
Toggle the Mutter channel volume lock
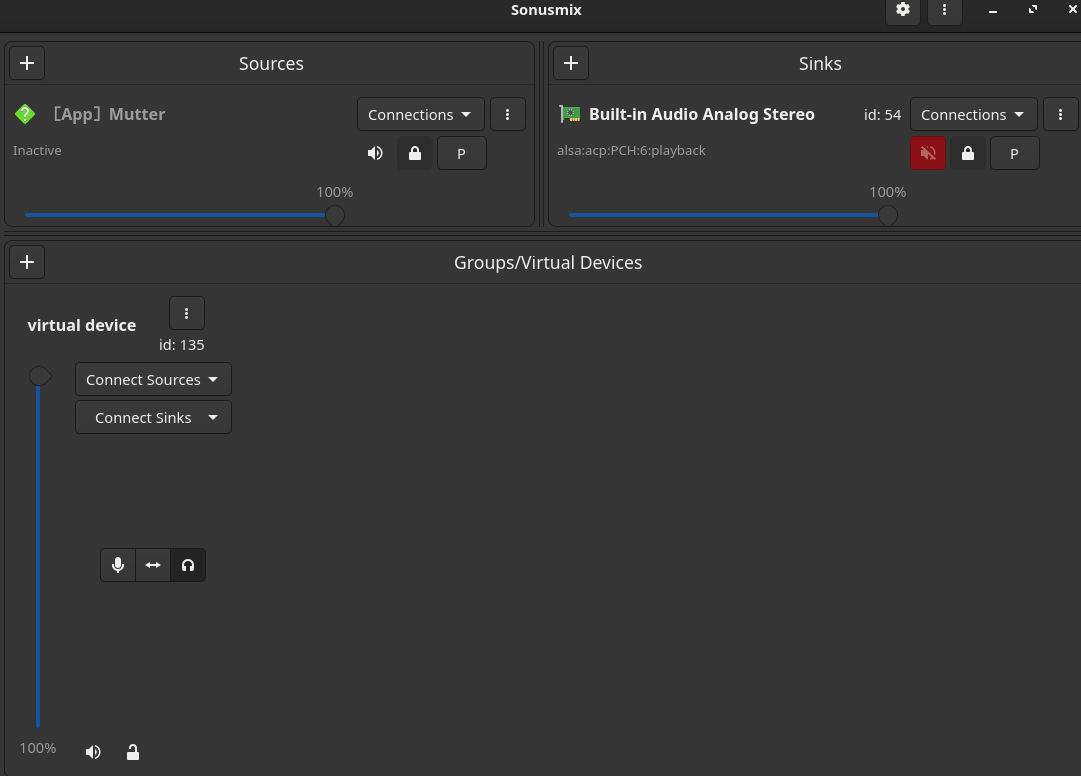[x=415, y=153]
